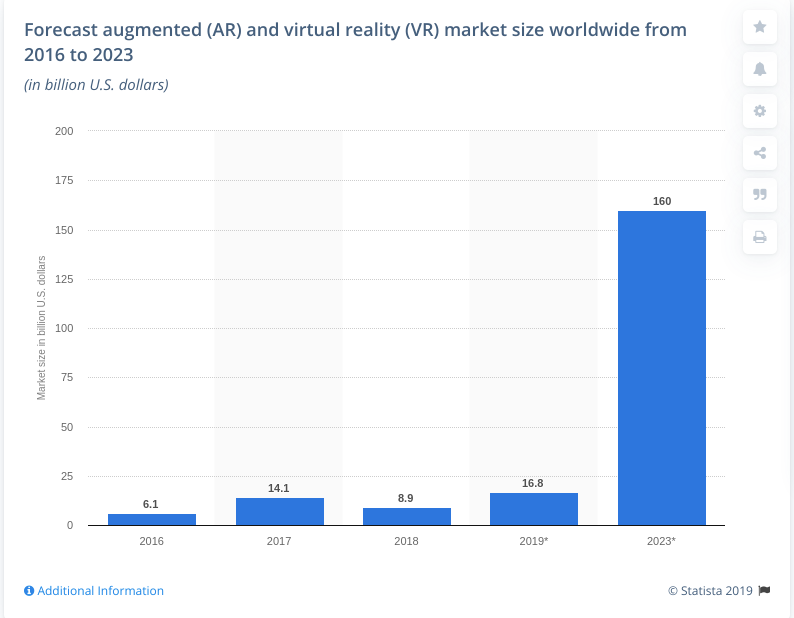Click the '© Statista 2019' text

tap(710, 591)
